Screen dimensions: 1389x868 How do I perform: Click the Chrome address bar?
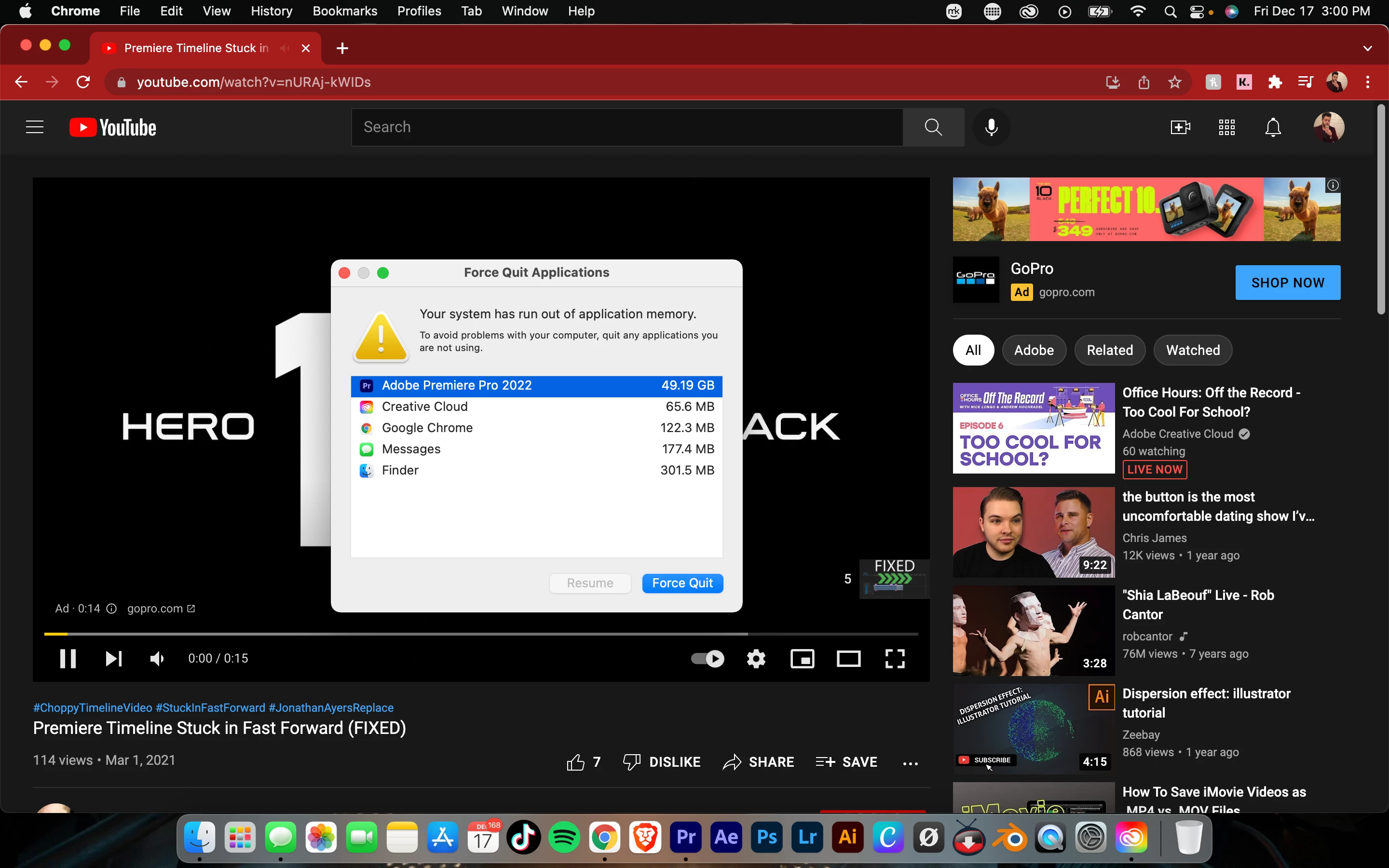(608, 82)
